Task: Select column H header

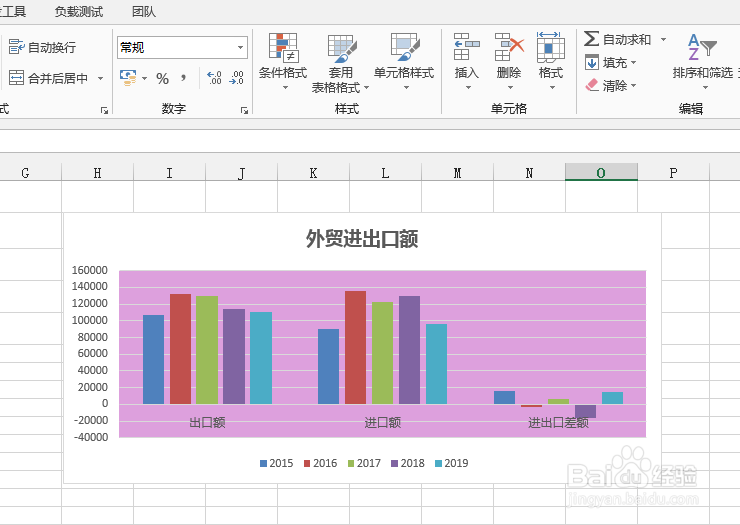Action: 98,173
